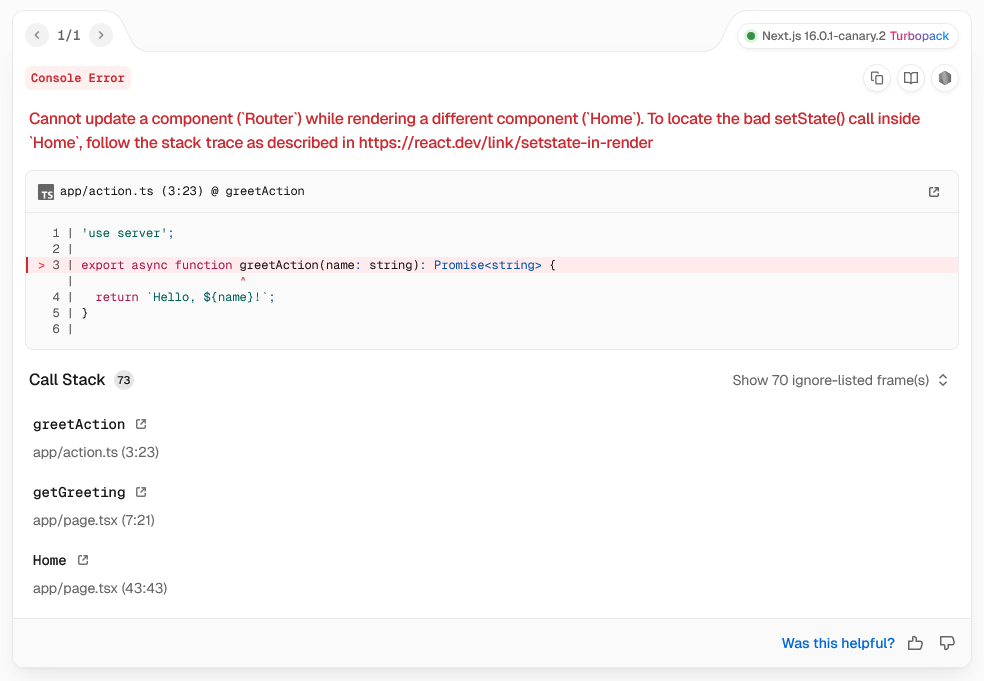This screenshot has width=984, height=681.
Task: Click the Was this helpful? text
Action: 838,643
